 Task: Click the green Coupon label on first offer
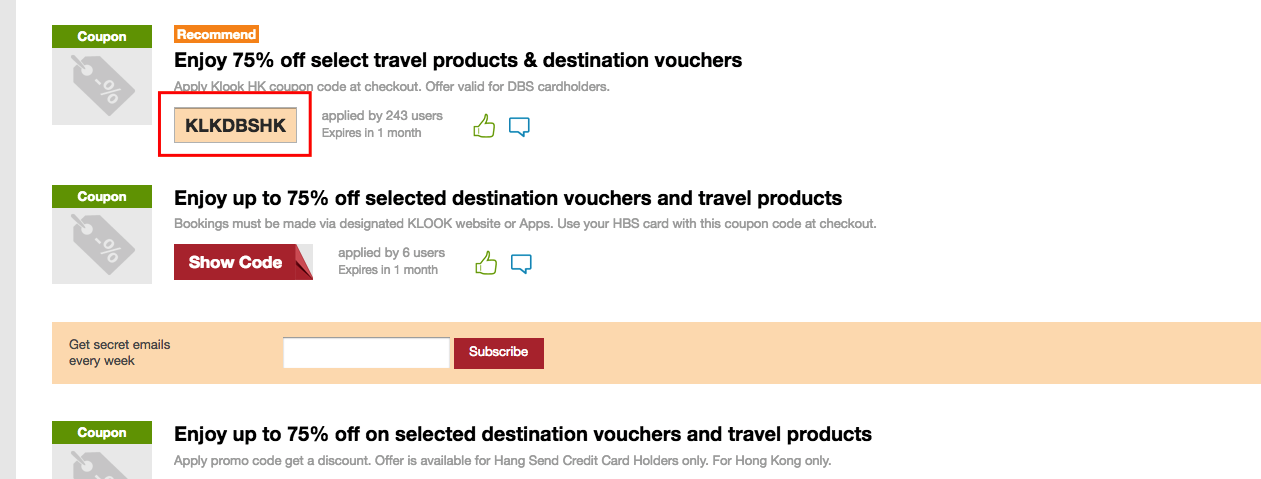[x=102, y=36]
